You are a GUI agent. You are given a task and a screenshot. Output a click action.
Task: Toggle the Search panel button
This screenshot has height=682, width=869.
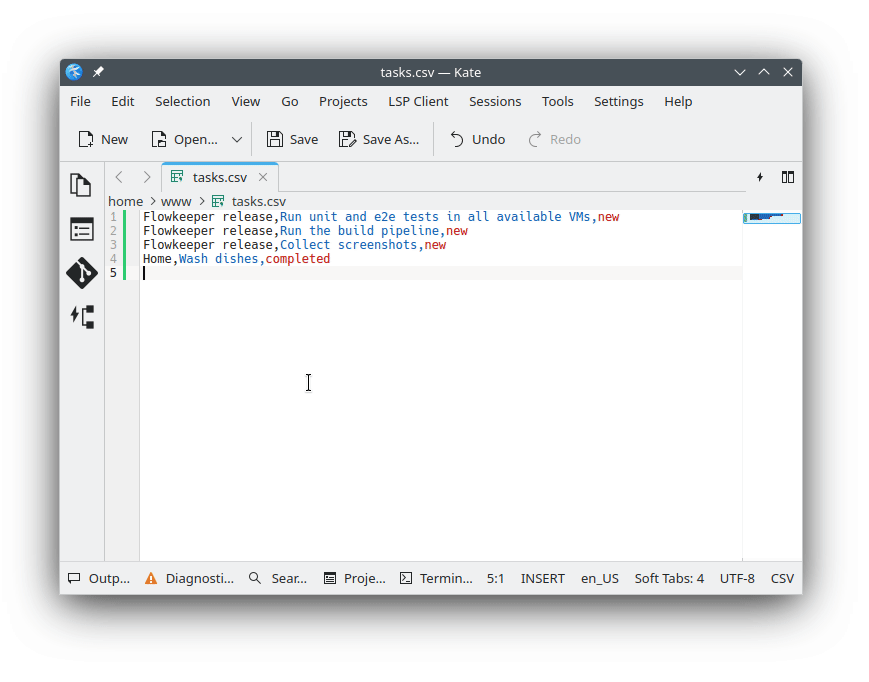coord(278,578)
